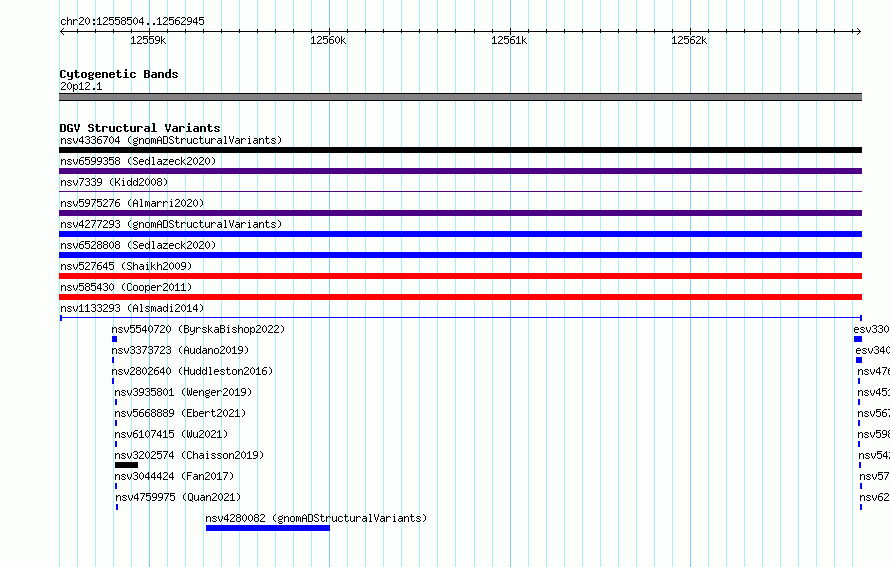Viewport: 890px width, 567px height.
Task: Click the 12562k scale position label
Action: click(x=689, y=40)
